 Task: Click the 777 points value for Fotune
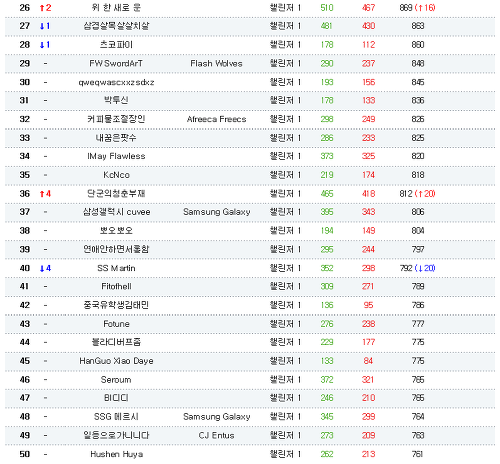[418, 324]
